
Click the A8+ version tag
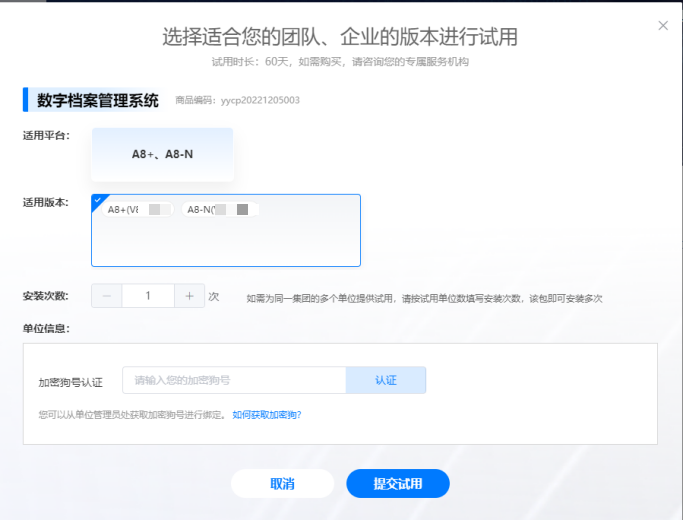(138, 209)
